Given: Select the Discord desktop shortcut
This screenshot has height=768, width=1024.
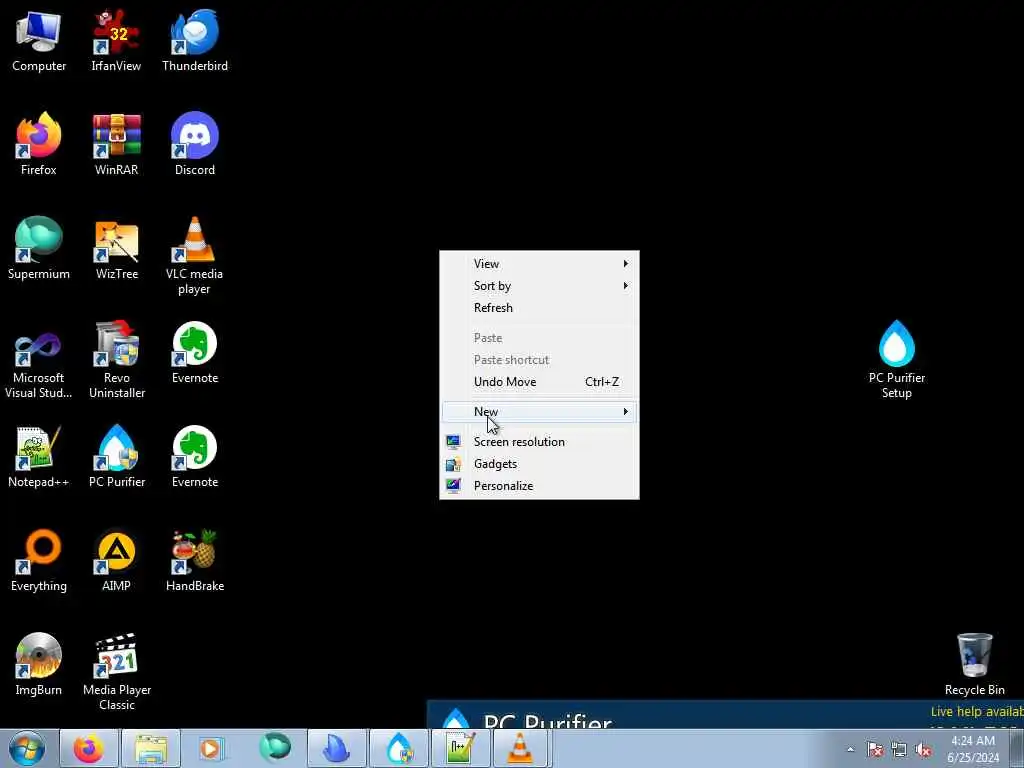Looking at the screenshot, I should coord(195,144).
